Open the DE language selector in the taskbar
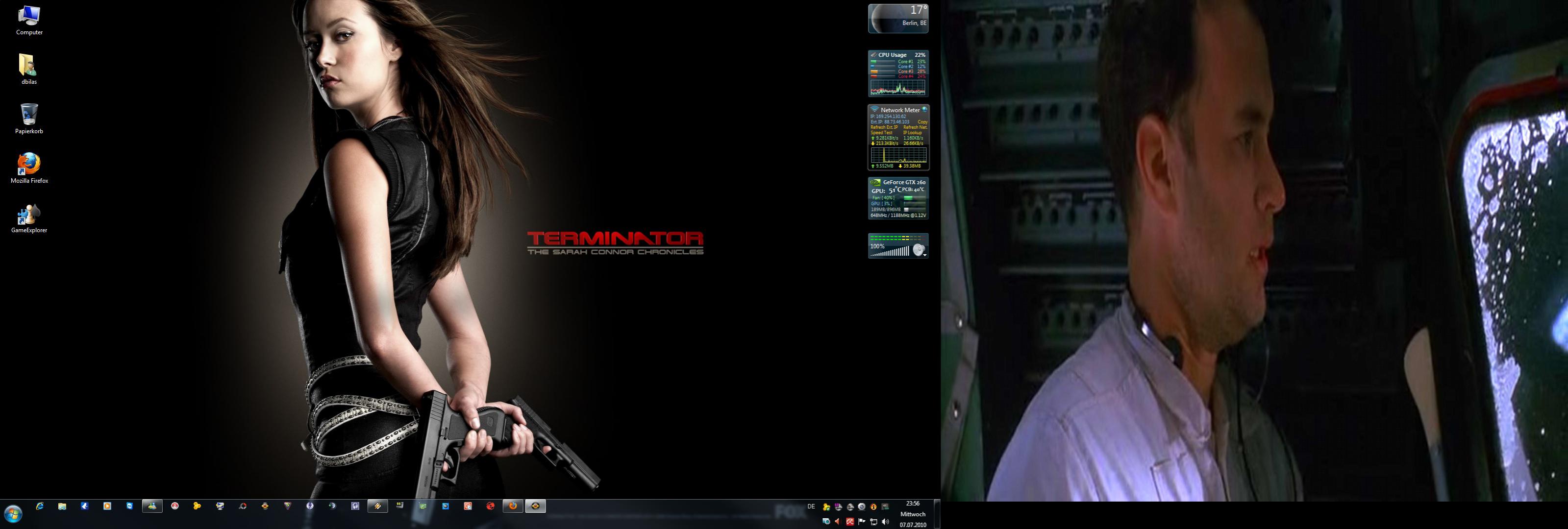Image resolution: width=1568 pixels, height=529 pixels. coord(811,506)
